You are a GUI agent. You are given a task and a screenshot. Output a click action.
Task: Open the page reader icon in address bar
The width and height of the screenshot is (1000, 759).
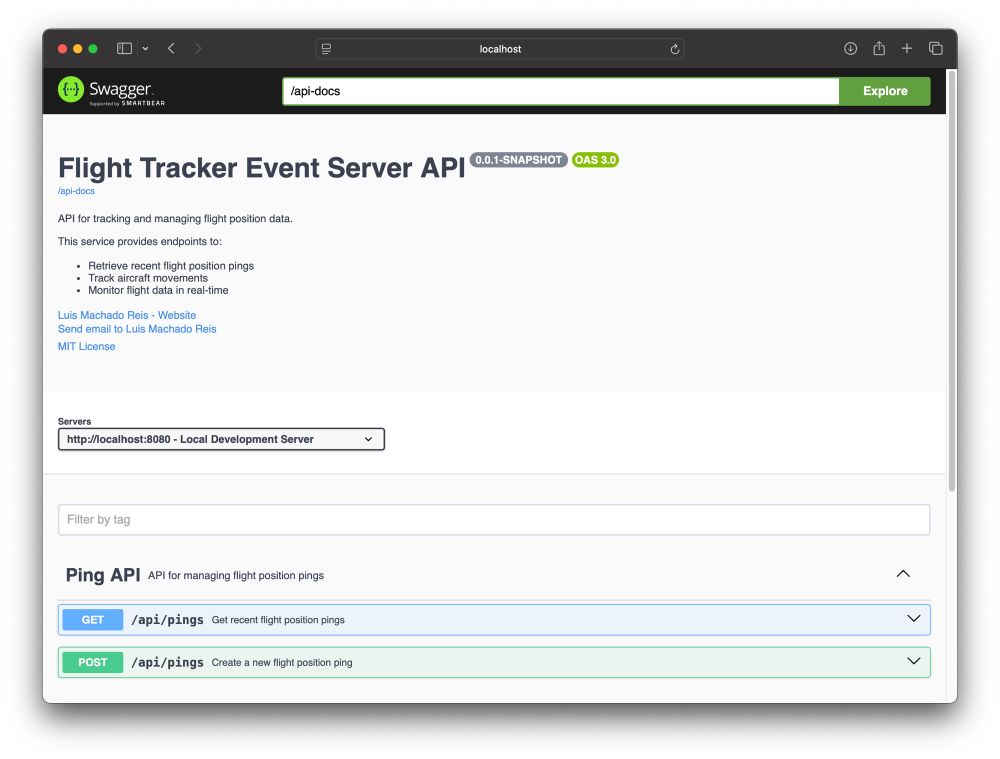tap(327, 49)
